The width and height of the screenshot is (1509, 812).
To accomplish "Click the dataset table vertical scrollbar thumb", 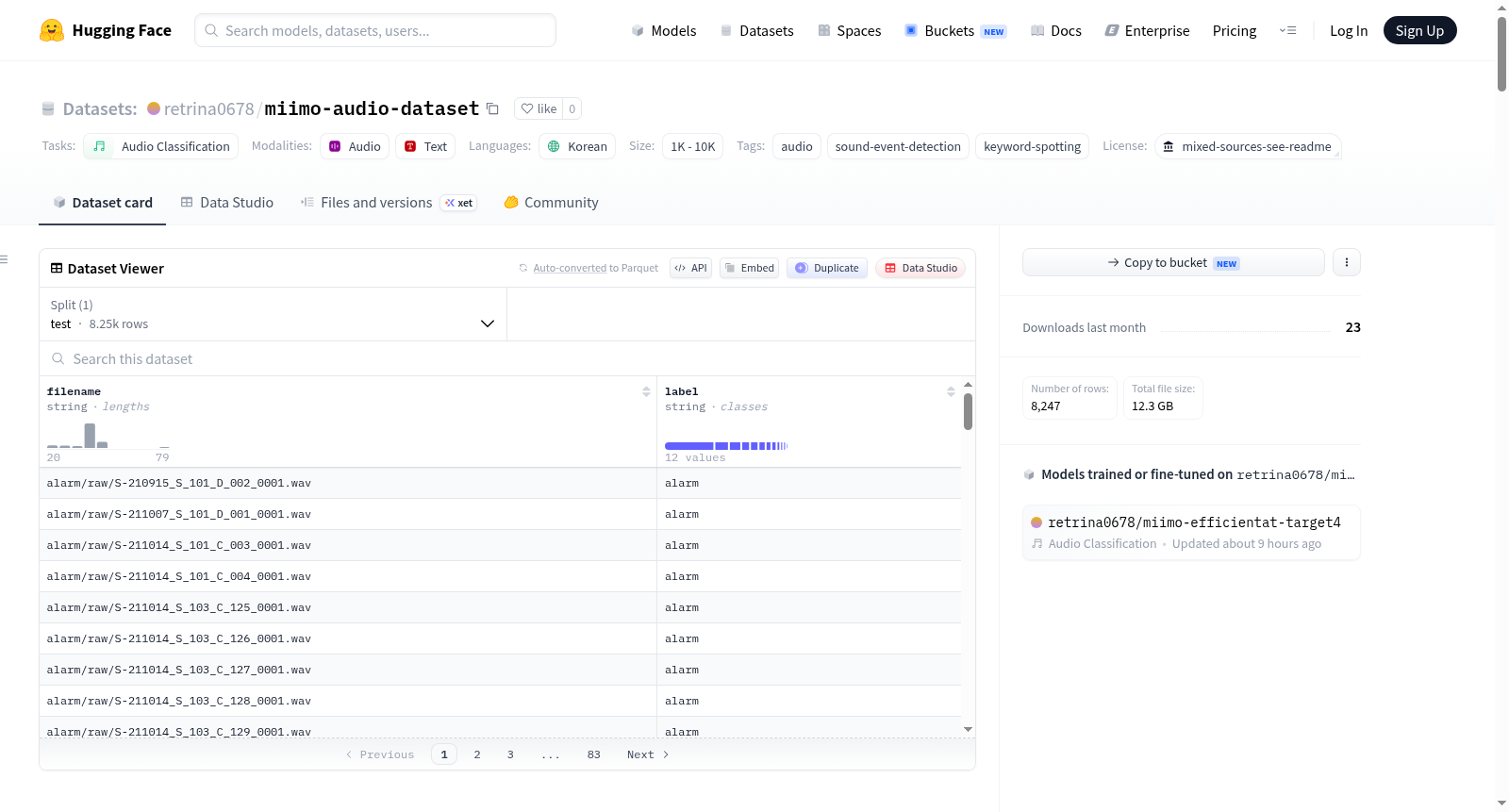I will 968,411.
